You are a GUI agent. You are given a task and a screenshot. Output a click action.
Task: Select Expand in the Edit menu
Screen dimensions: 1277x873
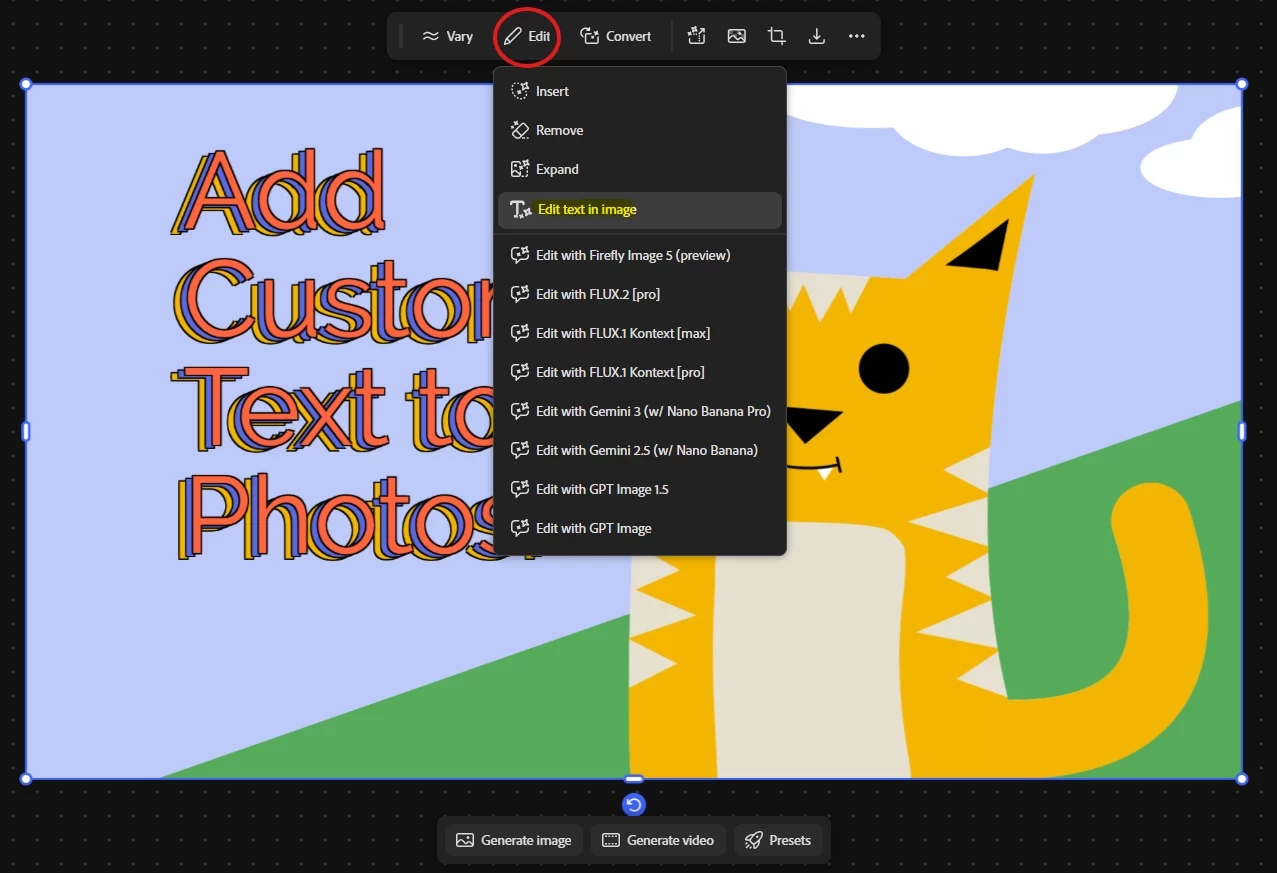640,169
